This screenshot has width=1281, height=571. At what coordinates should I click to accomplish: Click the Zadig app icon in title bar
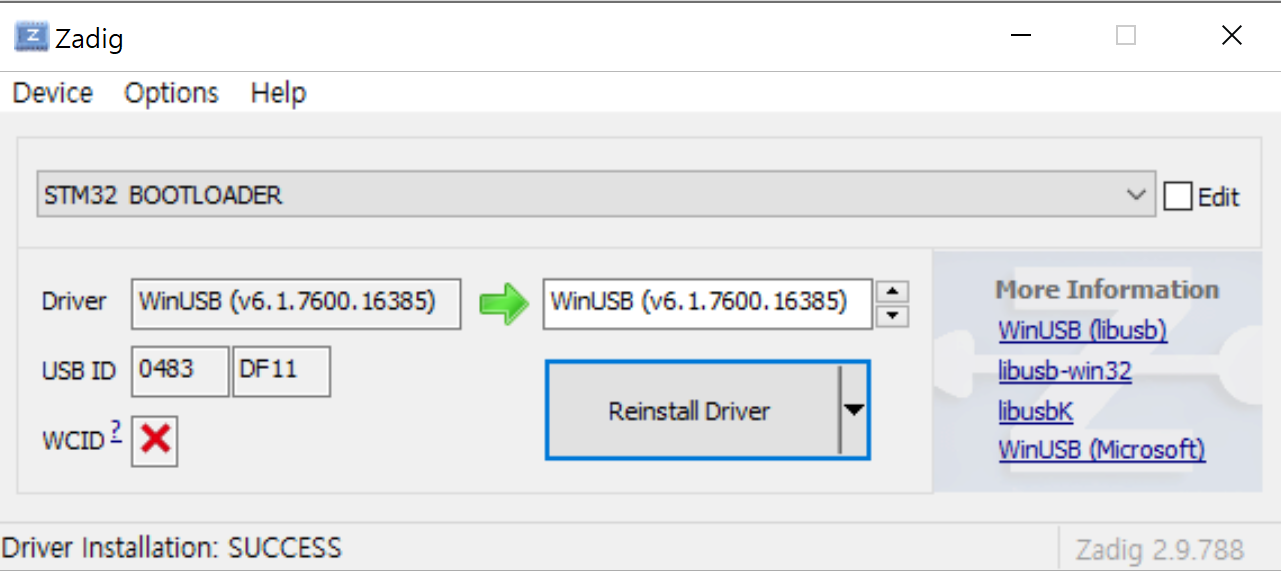31,38
